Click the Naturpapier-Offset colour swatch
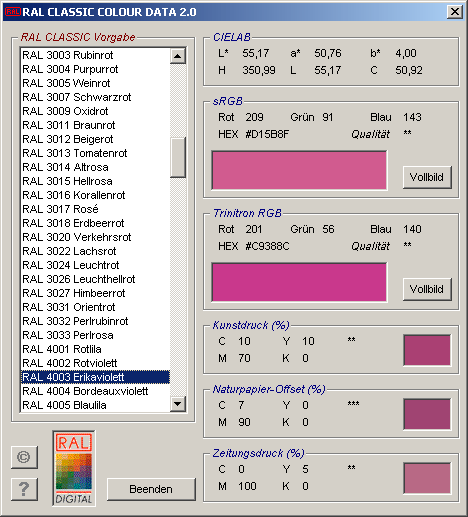 pos(427,414)
